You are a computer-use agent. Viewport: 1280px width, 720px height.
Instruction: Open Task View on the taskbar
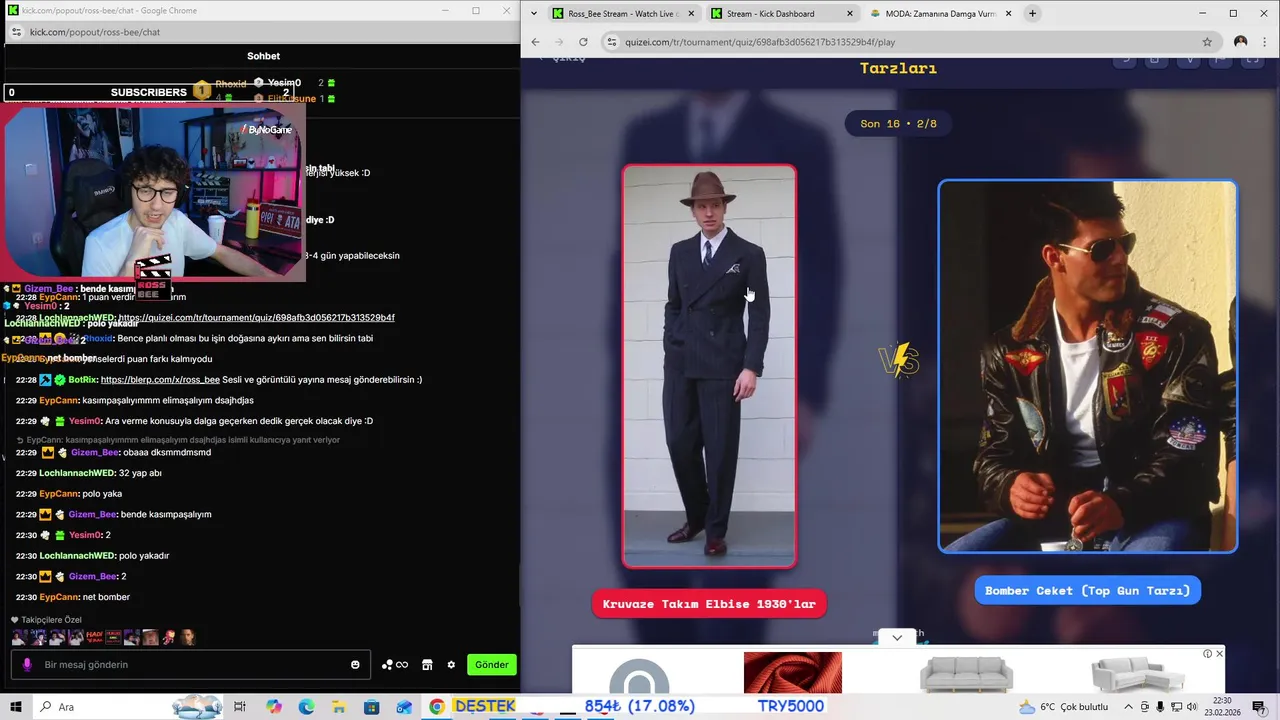(240, 707)
